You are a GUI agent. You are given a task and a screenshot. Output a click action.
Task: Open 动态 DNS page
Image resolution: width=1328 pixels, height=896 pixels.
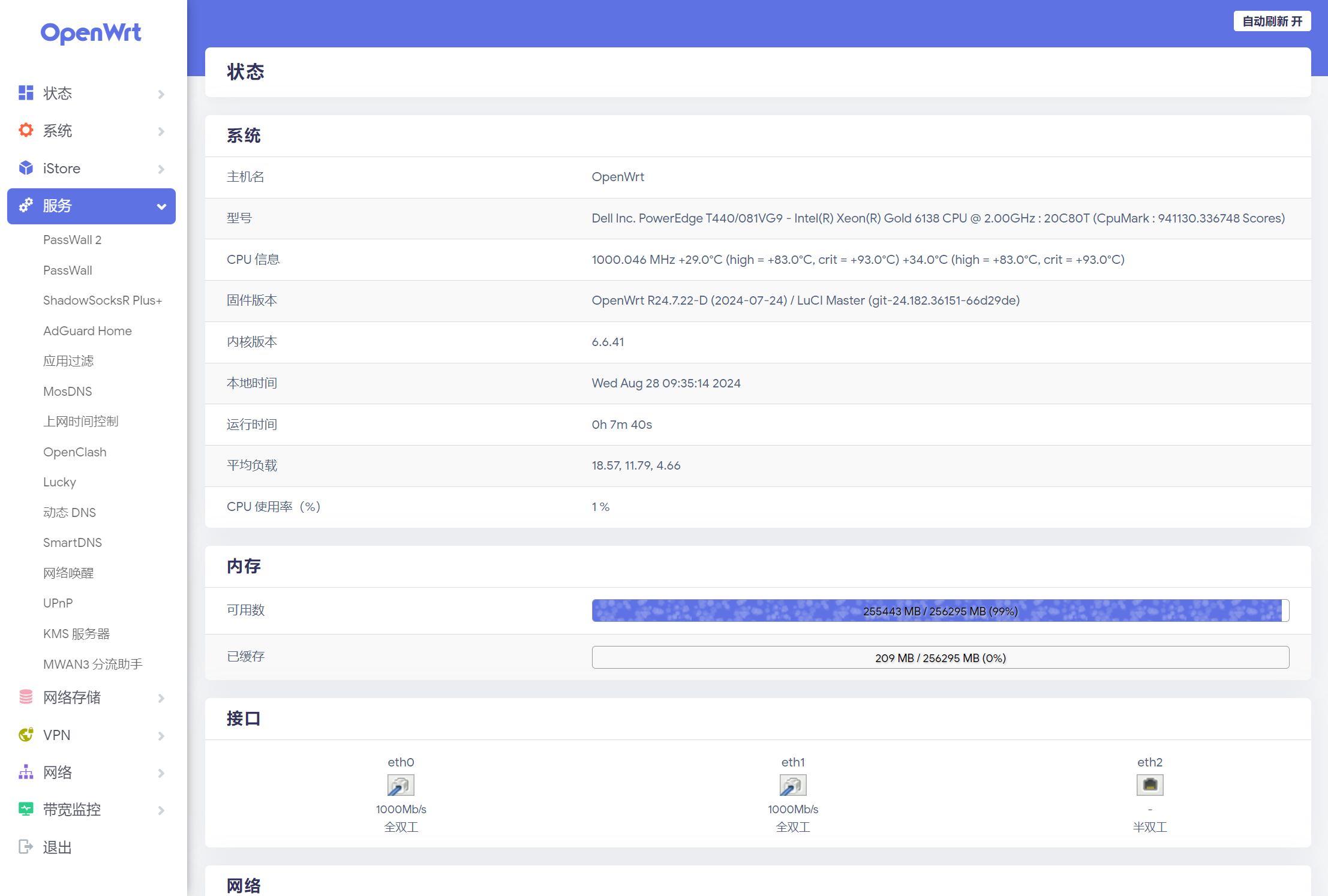[70, 513]
